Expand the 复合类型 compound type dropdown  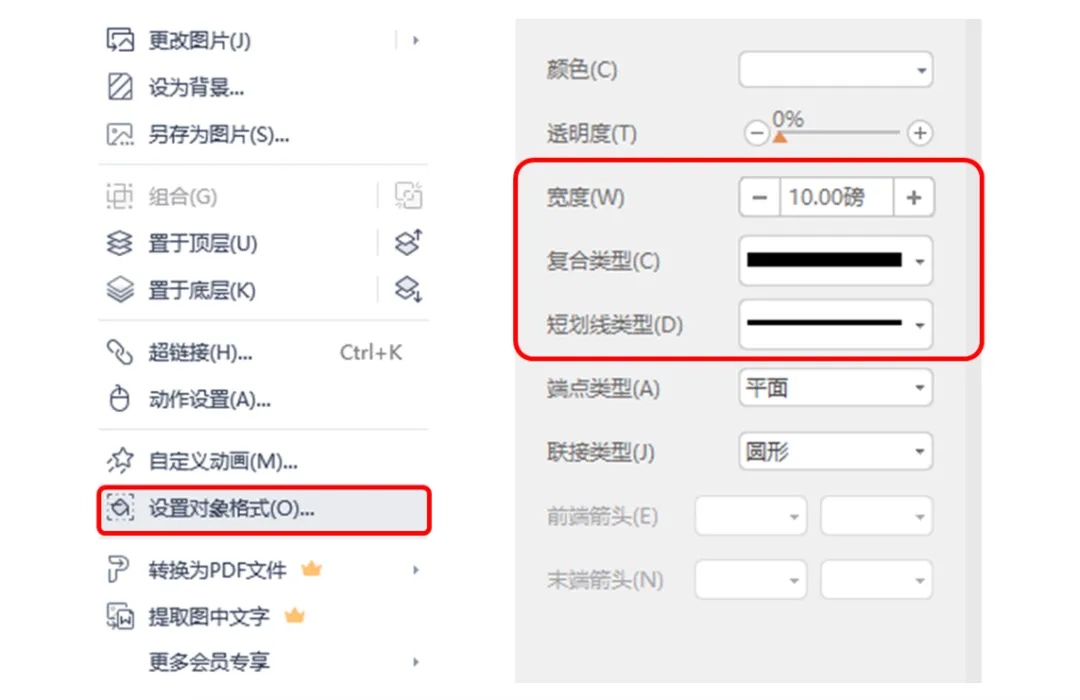point(835,260)
